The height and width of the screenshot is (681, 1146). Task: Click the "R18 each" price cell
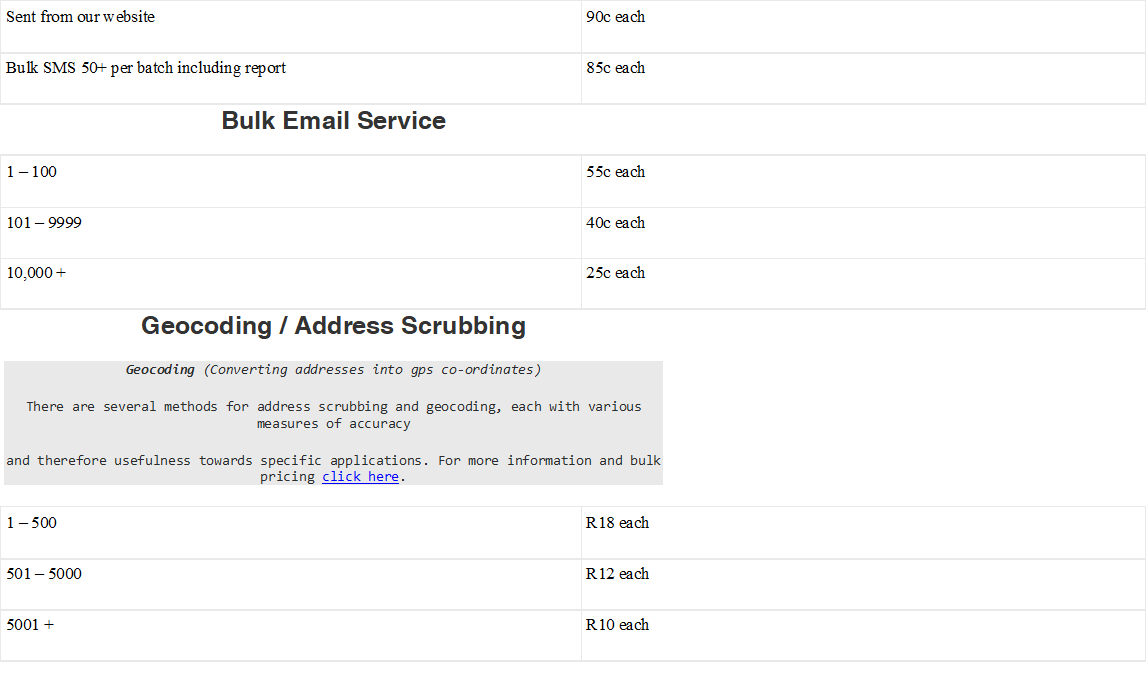[x=618, y=523]
